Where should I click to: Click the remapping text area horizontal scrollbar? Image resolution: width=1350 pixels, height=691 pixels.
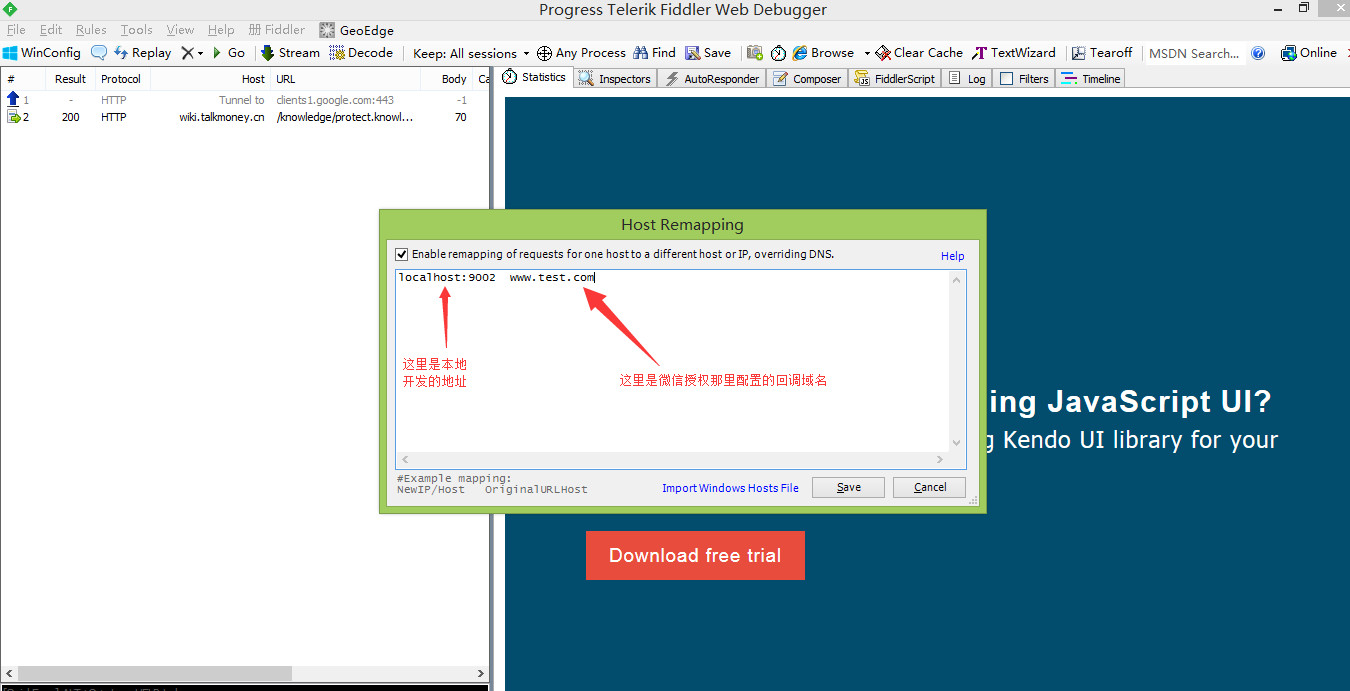click(x=672, y=459)
